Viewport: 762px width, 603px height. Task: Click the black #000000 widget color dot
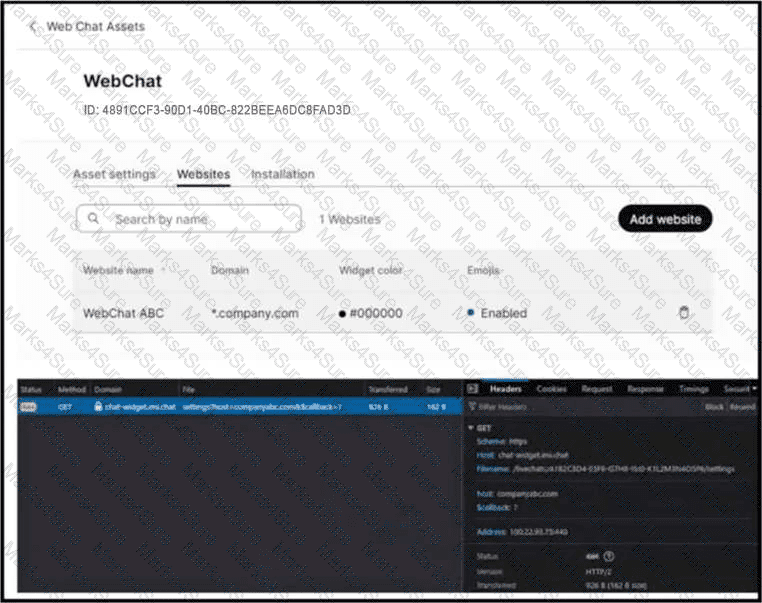pos(342,314)
